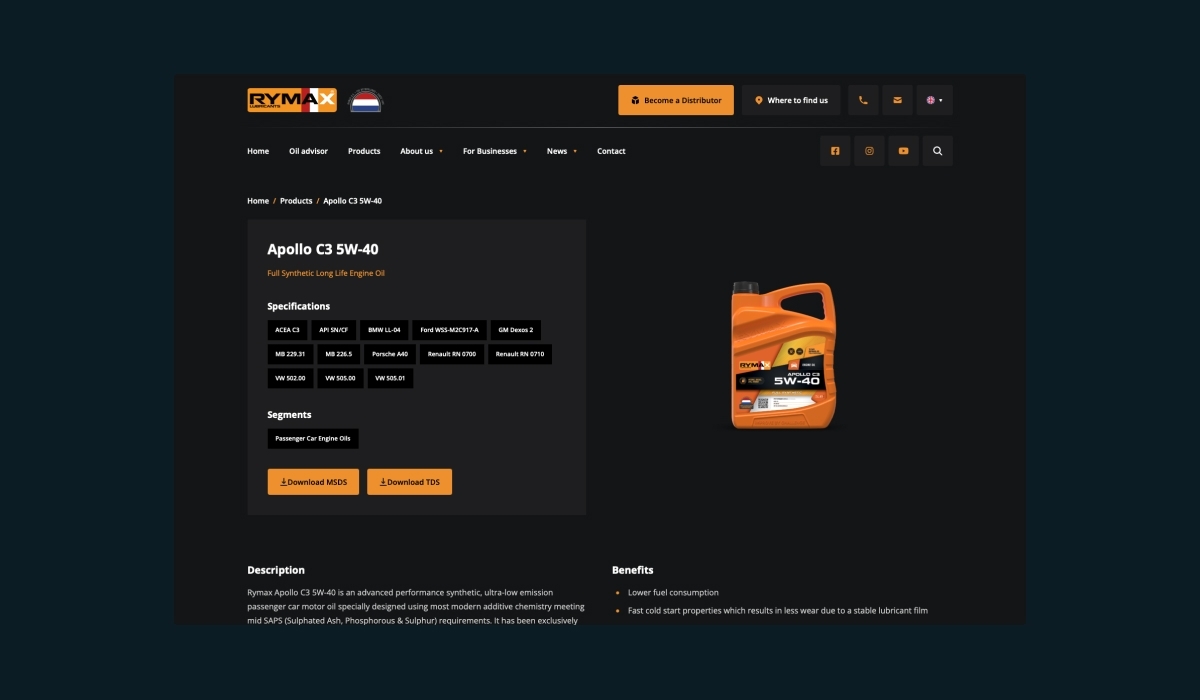Select the Renault RN 0700 tag
The image size is (1200, 700).
point(452,354)
